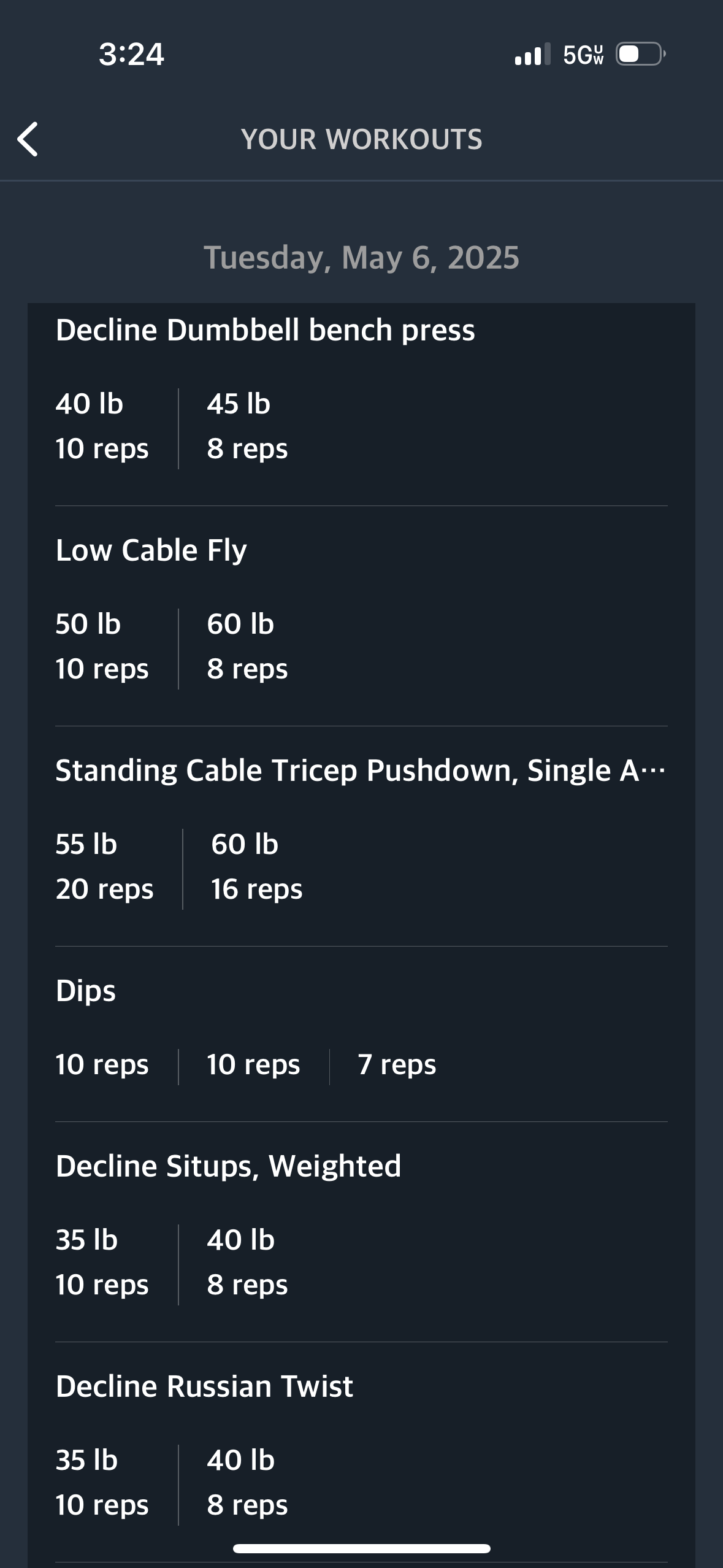Select the 45 lb bench press set

coord(247,426)
